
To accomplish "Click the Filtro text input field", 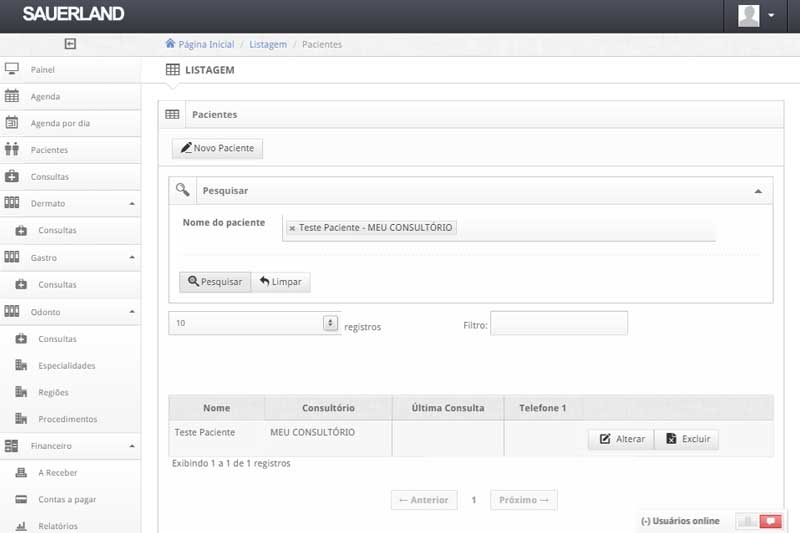I will click(x=558, y=324).
